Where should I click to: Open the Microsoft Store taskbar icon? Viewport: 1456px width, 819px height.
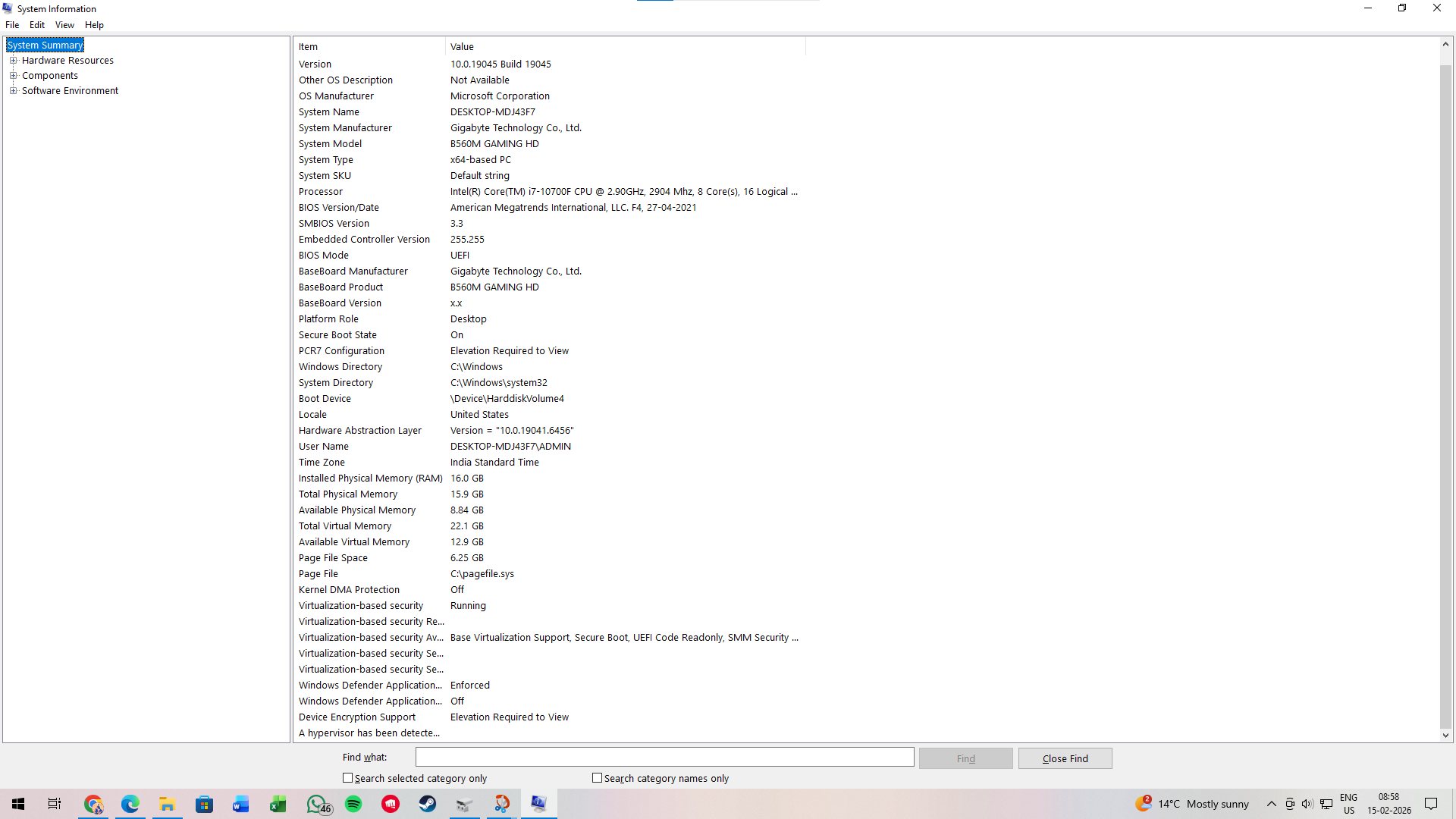[205, 804]
